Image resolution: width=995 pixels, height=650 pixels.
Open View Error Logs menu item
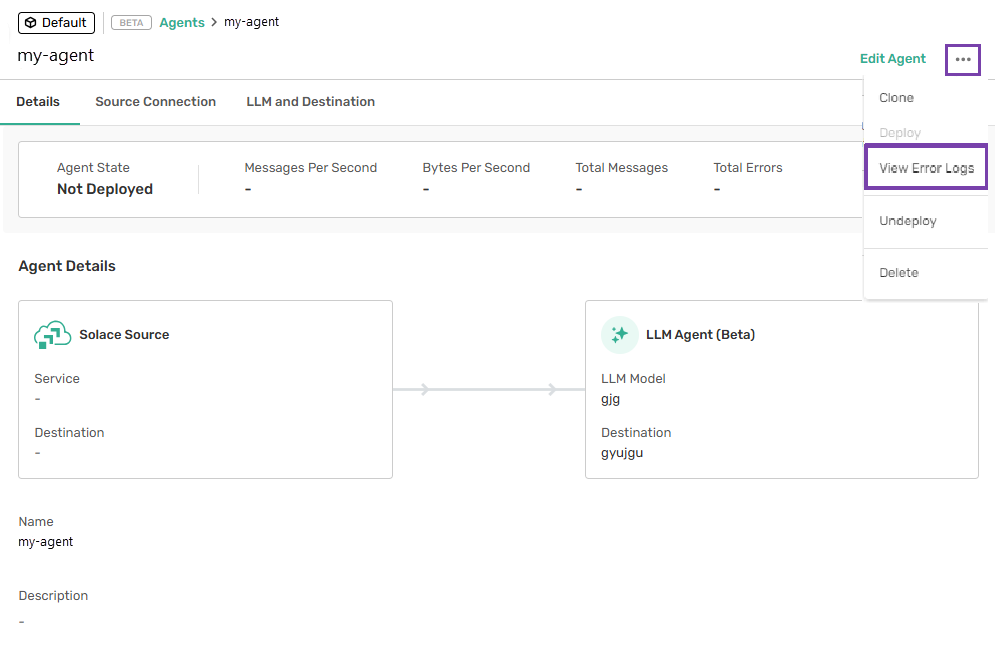tap(926, 168)
